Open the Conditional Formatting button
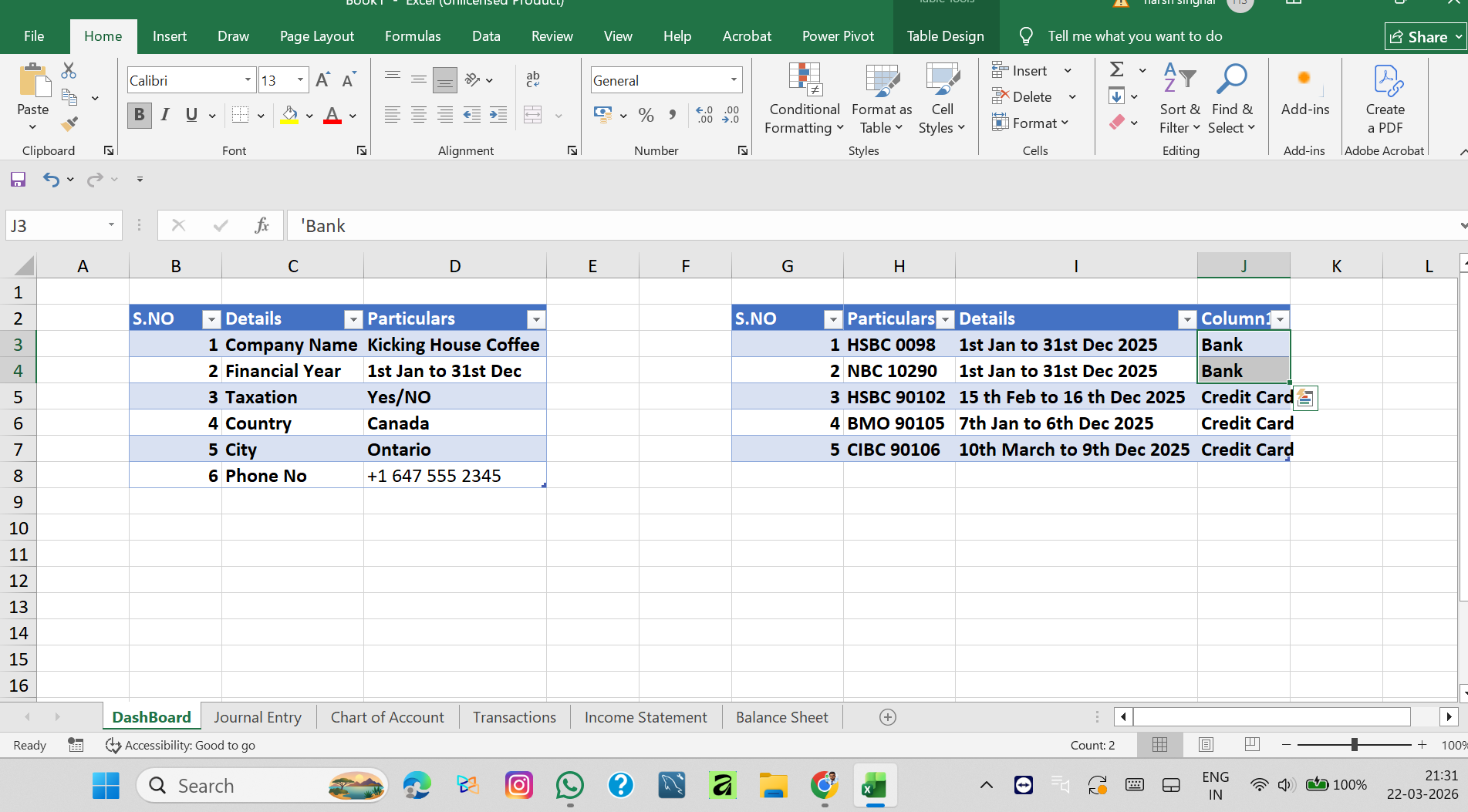Viewport: 1468px width, 812px height. coord(804,99)
